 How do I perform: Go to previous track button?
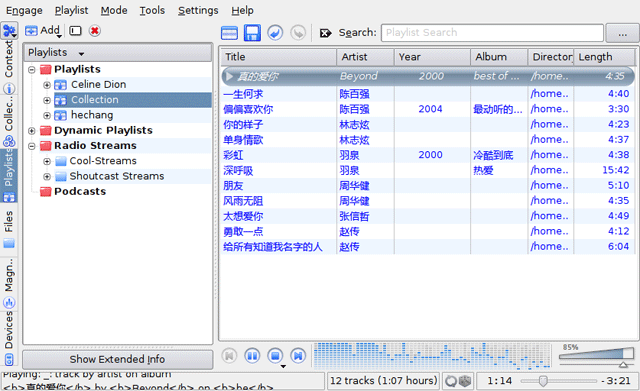click(x=229, y=356)
